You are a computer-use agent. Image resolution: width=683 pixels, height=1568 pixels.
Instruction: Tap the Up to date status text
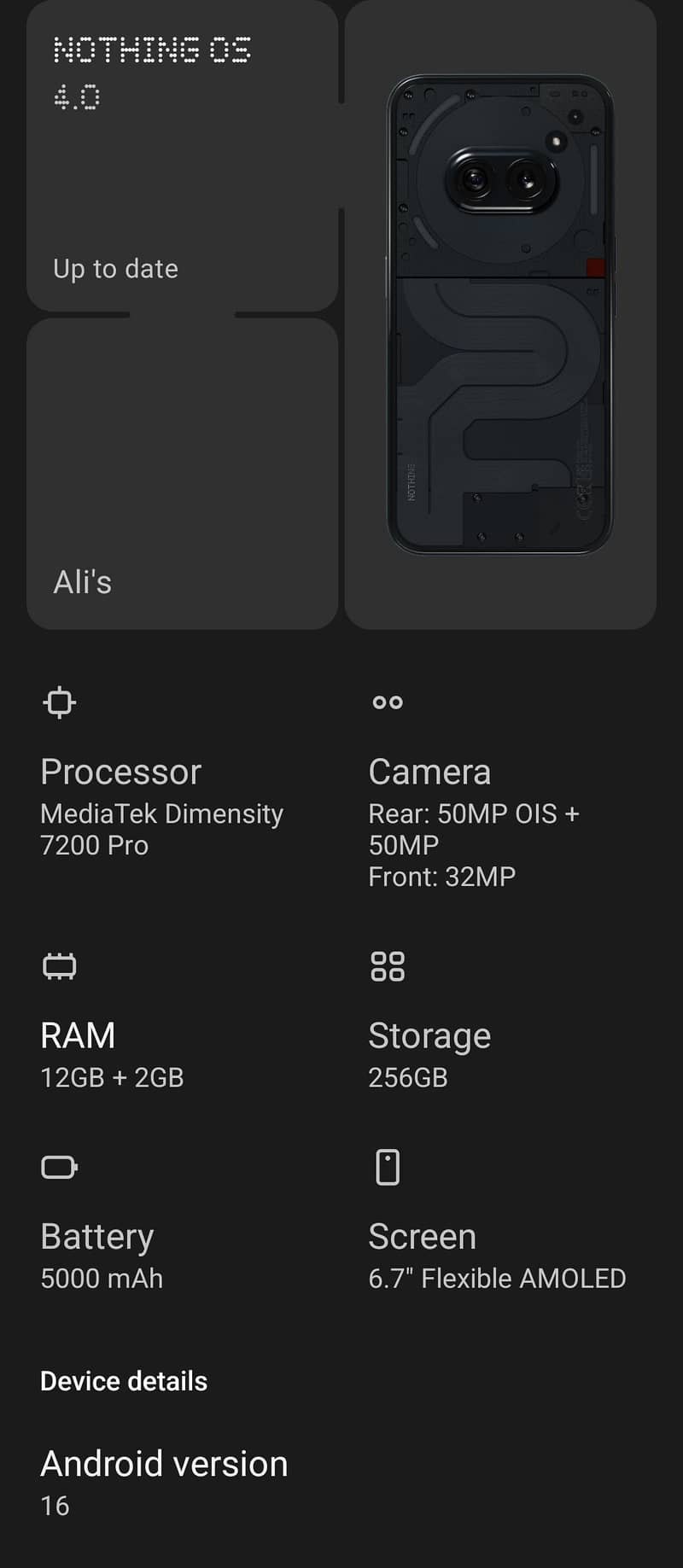click(x=115, y=269)
